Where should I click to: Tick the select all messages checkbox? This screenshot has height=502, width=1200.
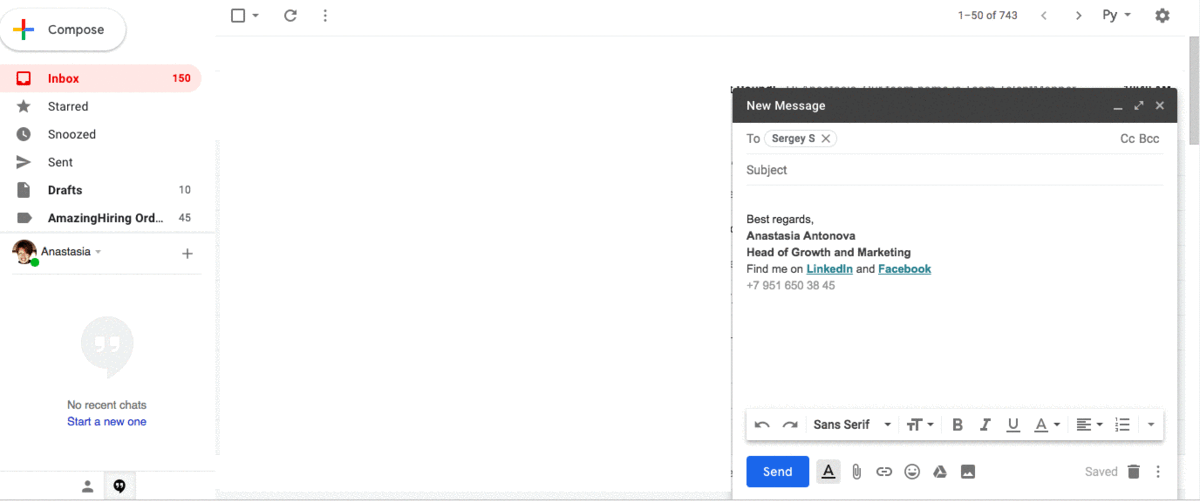[x=238, y=15]
